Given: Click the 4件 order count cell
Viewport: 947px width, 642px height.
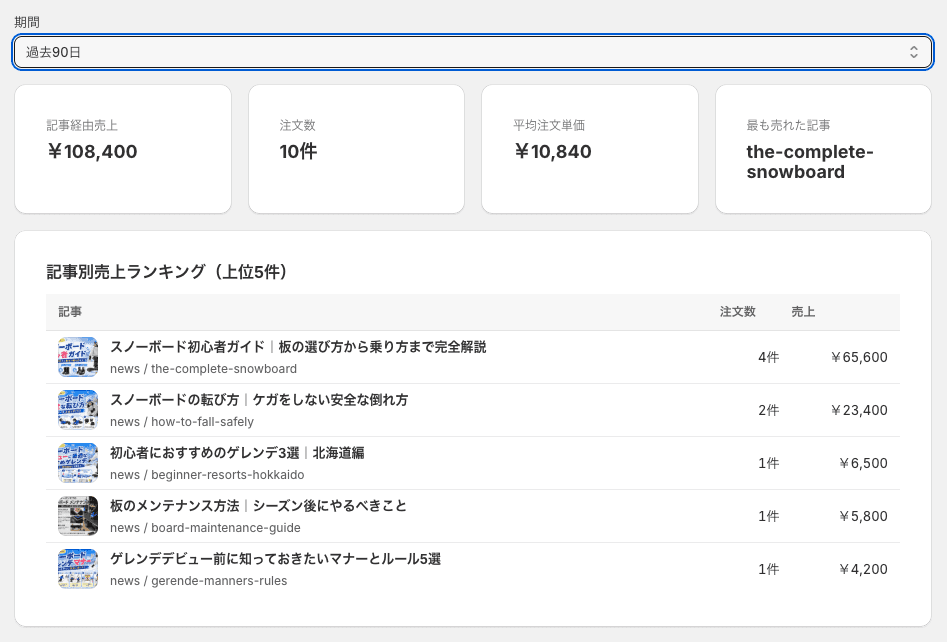Looking at the screenshot, I should click(768, 358).
